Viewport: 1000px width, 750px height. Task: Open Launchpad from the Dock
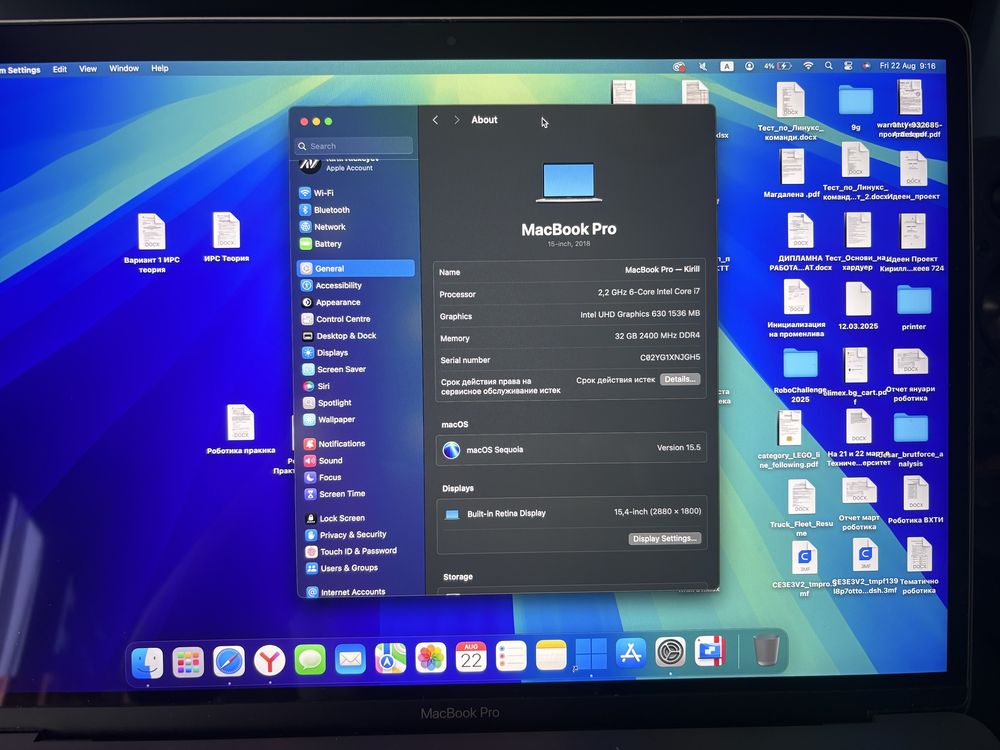188,662
